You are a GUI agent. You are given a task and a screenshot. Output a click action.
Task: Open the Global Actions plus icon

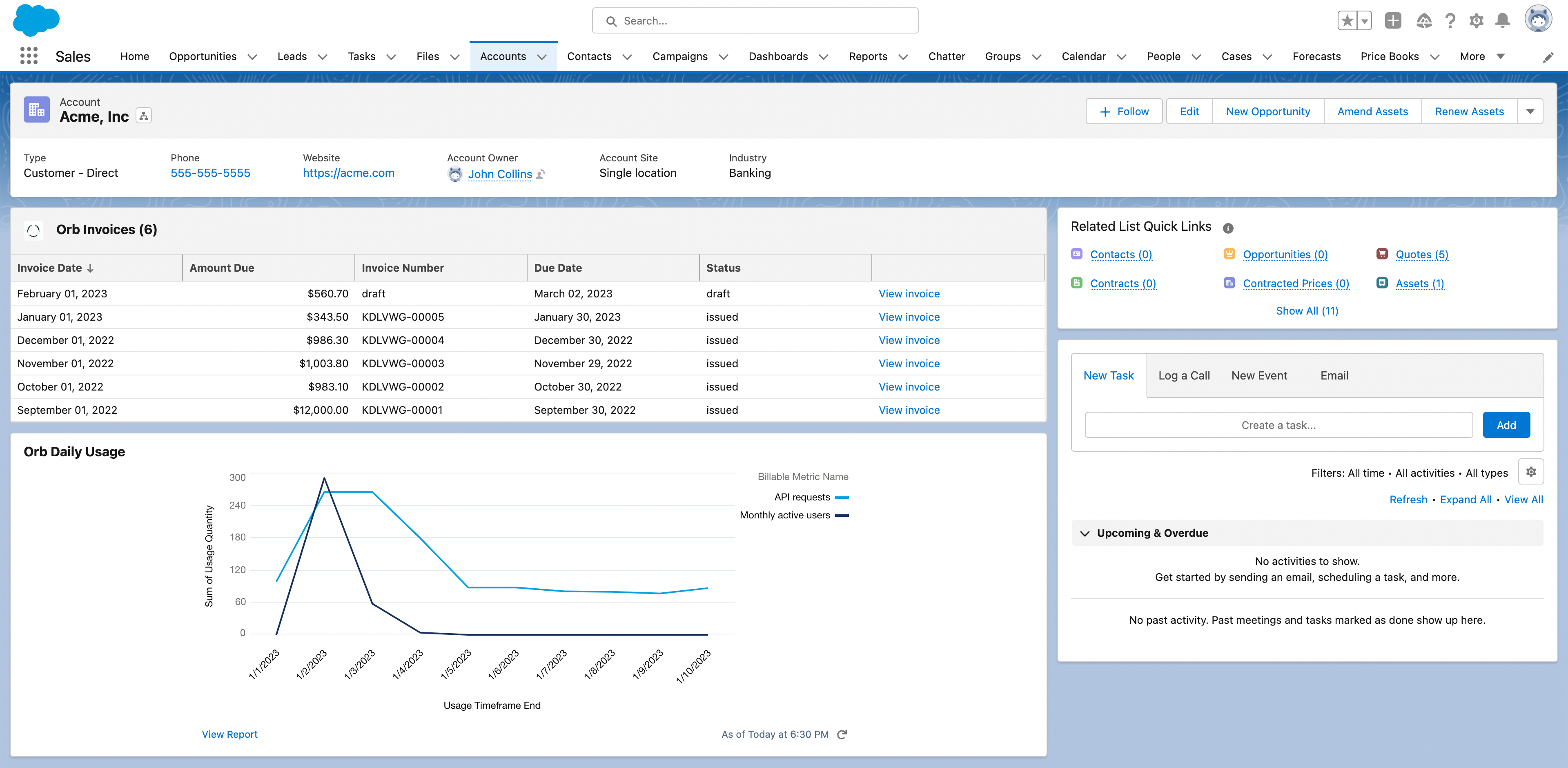coord(1393,21)
